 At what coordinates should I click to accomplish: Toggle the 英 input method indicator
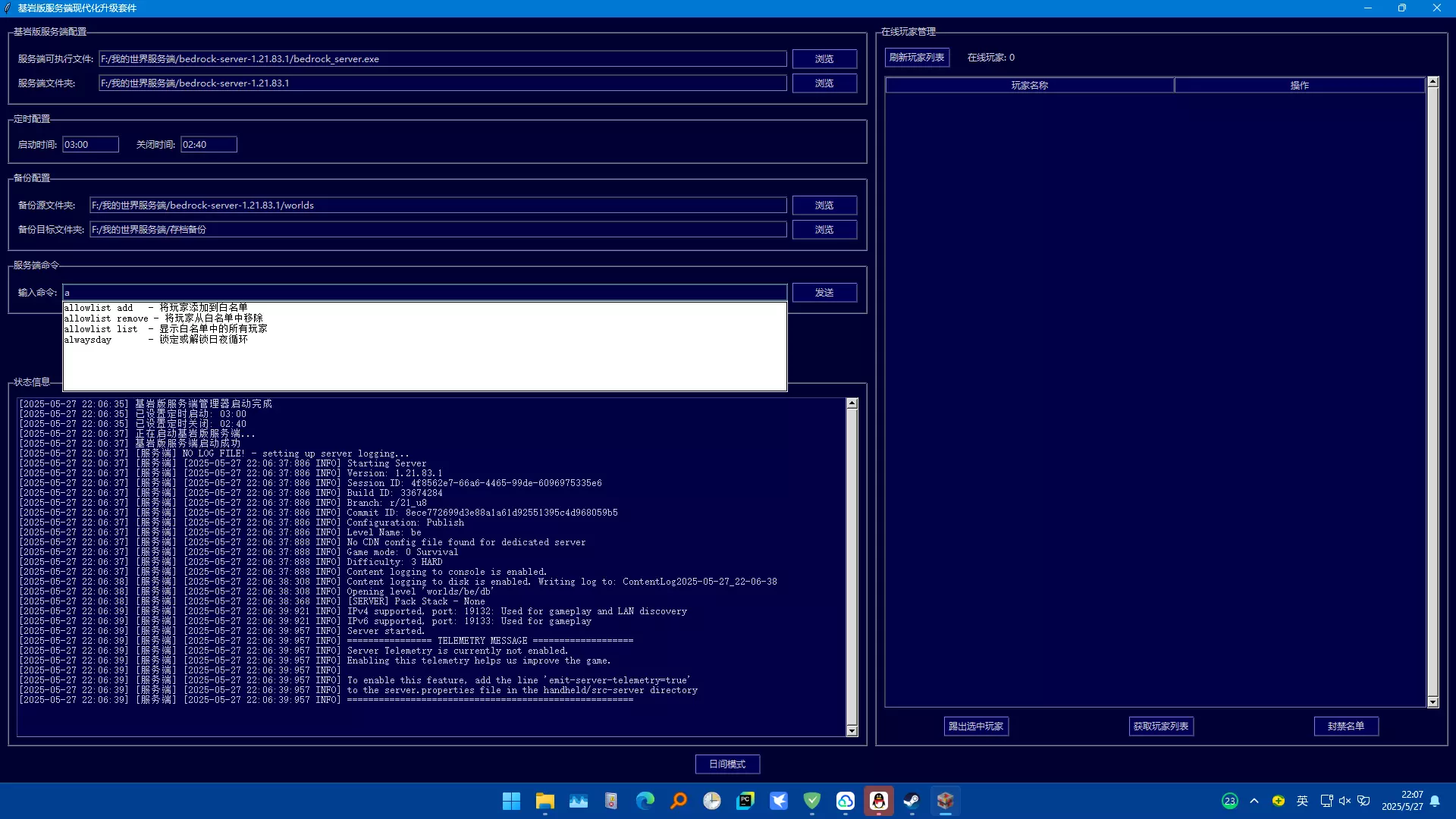[x=1303, y=801]
